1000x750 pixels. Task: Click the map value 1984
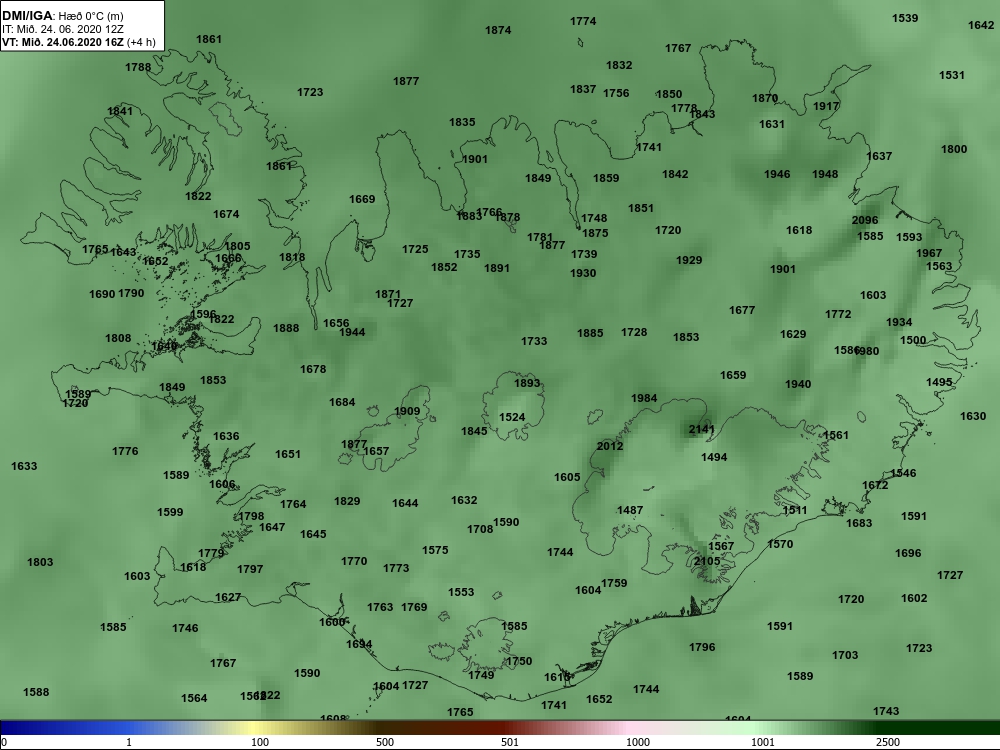[x=644, y=398]
